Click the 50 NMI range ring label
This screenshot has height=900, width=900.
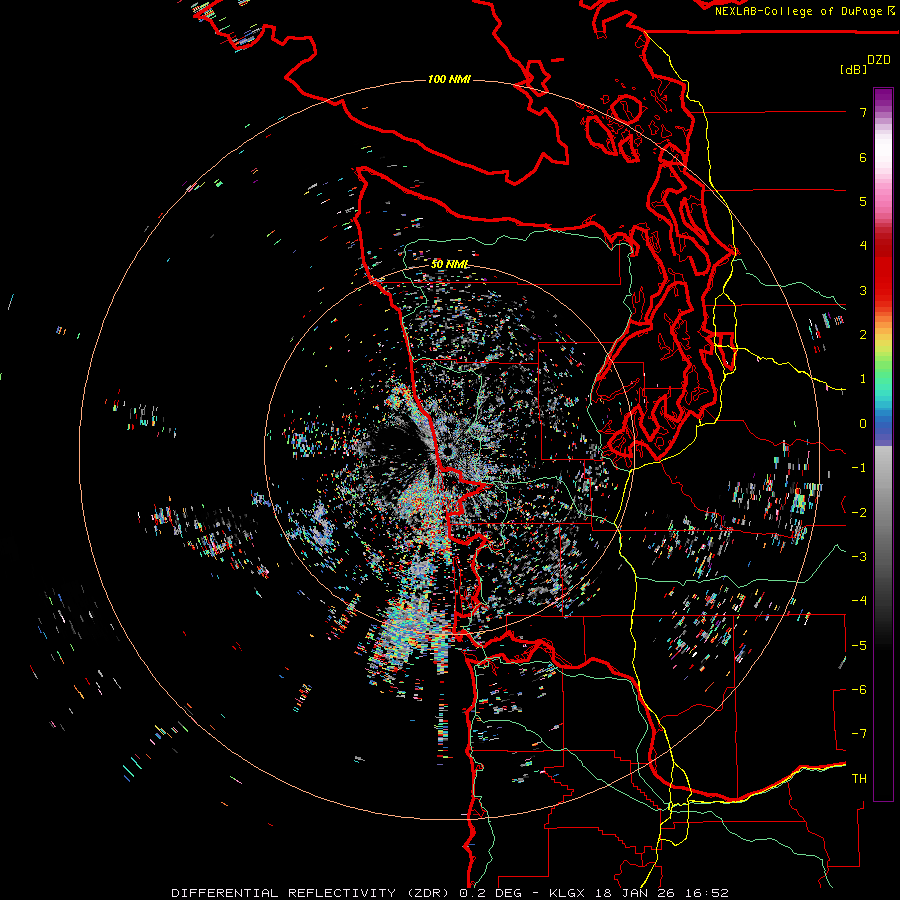(x=449, y=264)
